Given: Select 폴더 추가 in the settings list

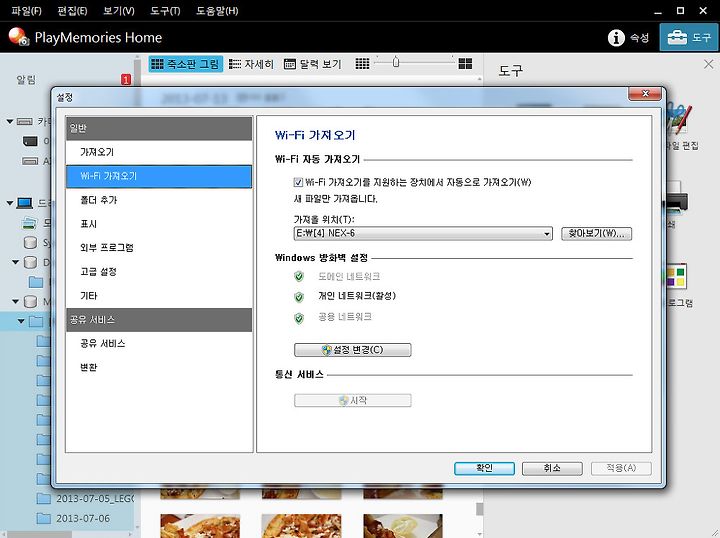Looking at the screenshot, I should 159,200.
